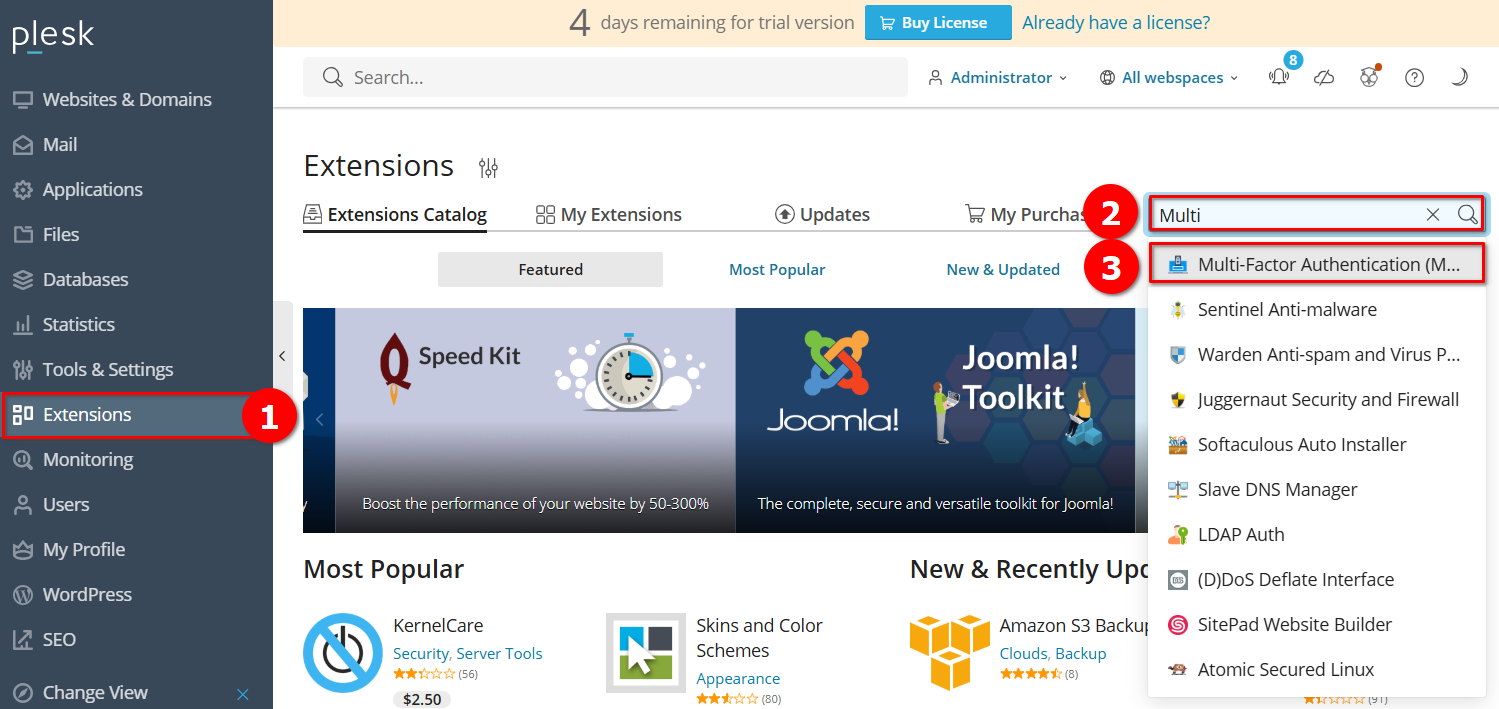The height and width of the screenshot is (709, 1499).
Task: Select Slave DNS Manager result
Action: click(1317, 489)
